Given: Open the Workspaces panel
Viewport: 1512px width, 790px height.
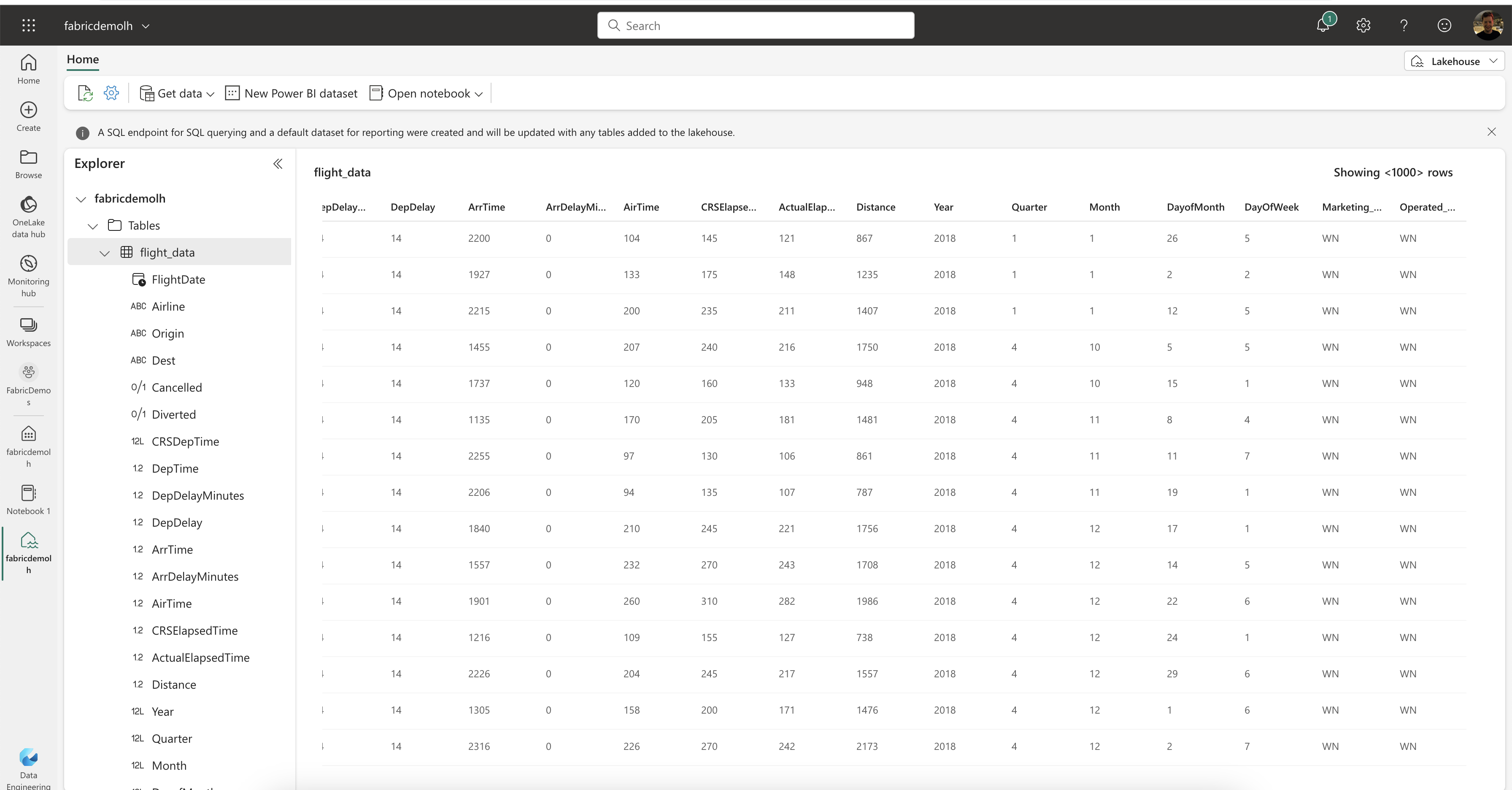Looking at the screenshot, I should point(28,330).
